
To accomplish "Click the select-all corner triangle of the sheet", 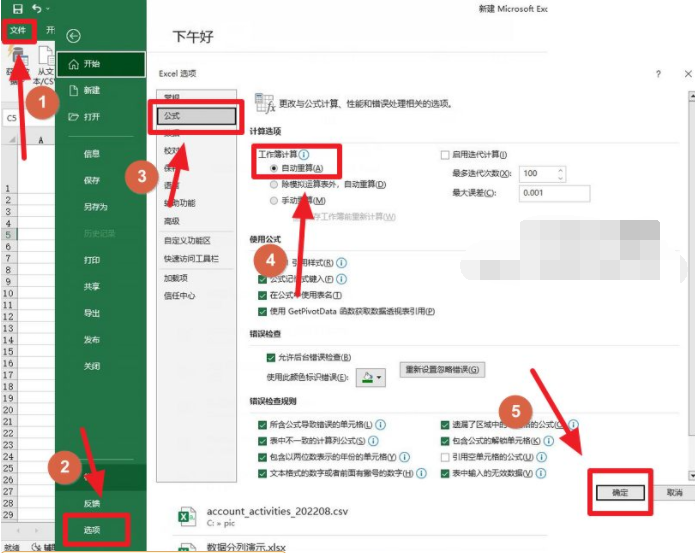I will pos(12,140).
